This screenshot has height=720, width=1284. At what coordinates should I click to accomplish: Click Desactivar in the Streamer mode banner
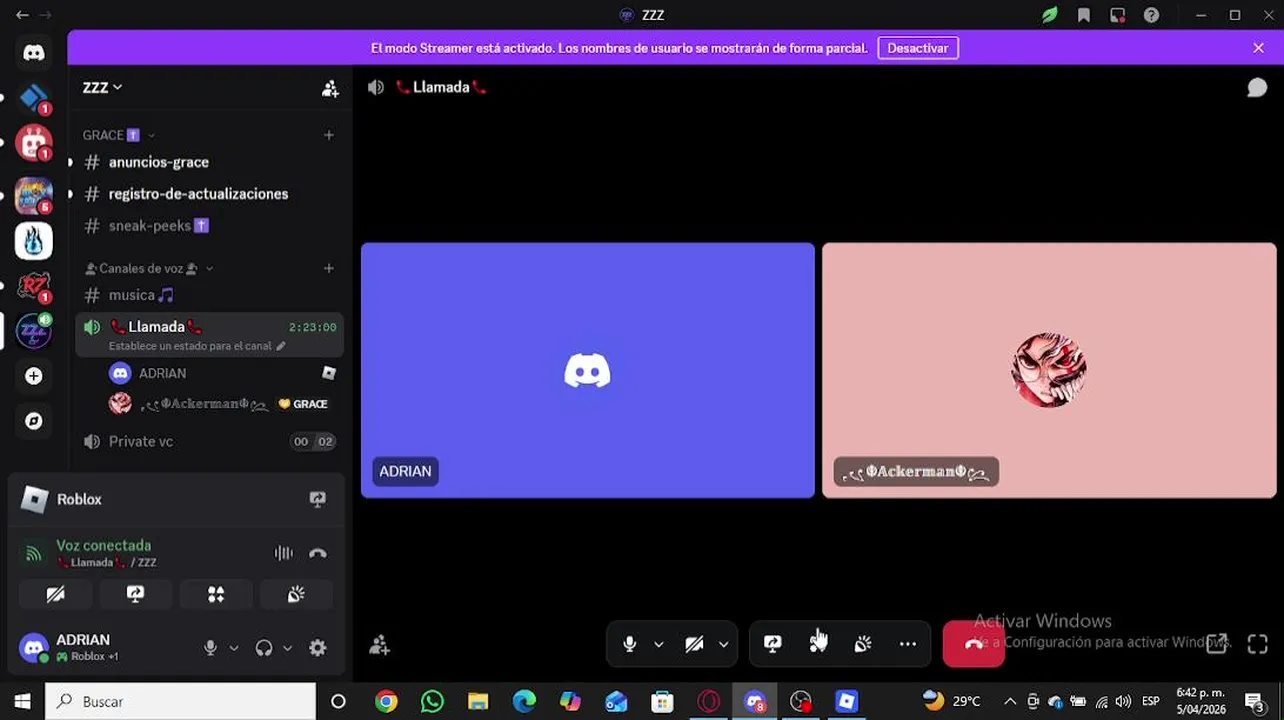pyautogui.click(x=917, y=48)
